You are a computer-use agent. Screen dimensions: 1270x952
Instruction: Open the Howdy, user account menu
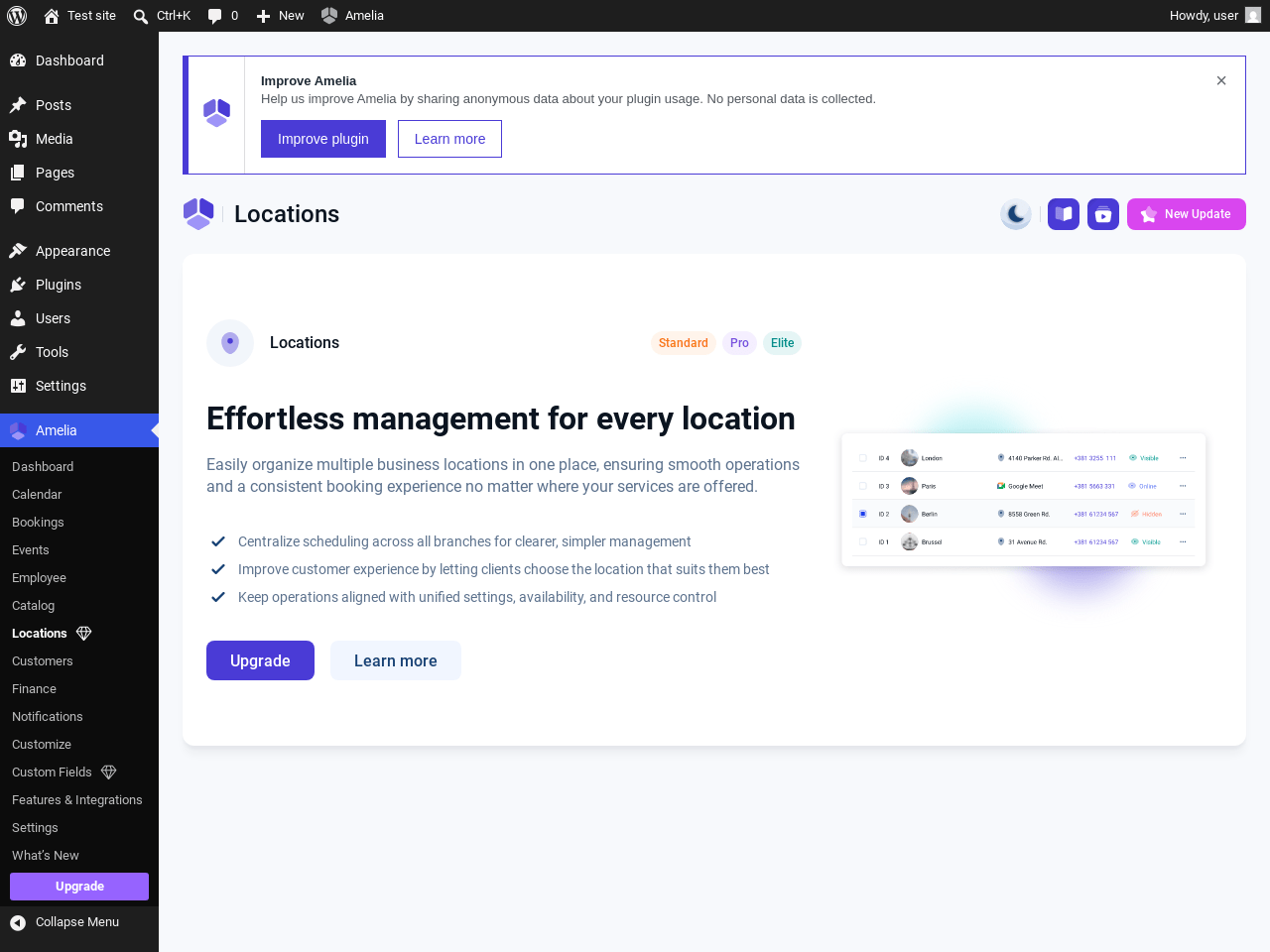1214,16
